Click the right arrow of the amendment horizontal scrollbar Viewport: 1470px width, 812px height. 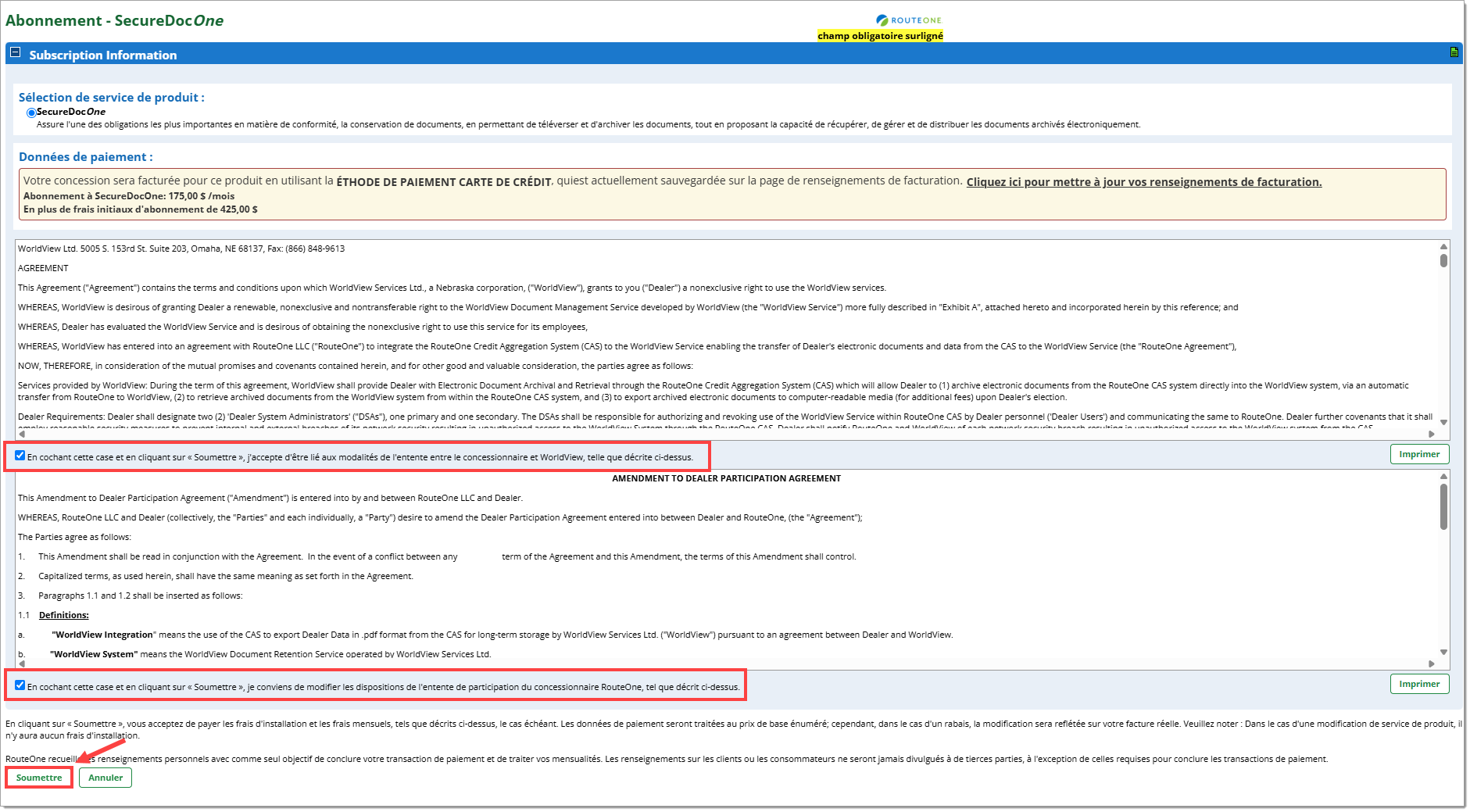(1432, 664)
